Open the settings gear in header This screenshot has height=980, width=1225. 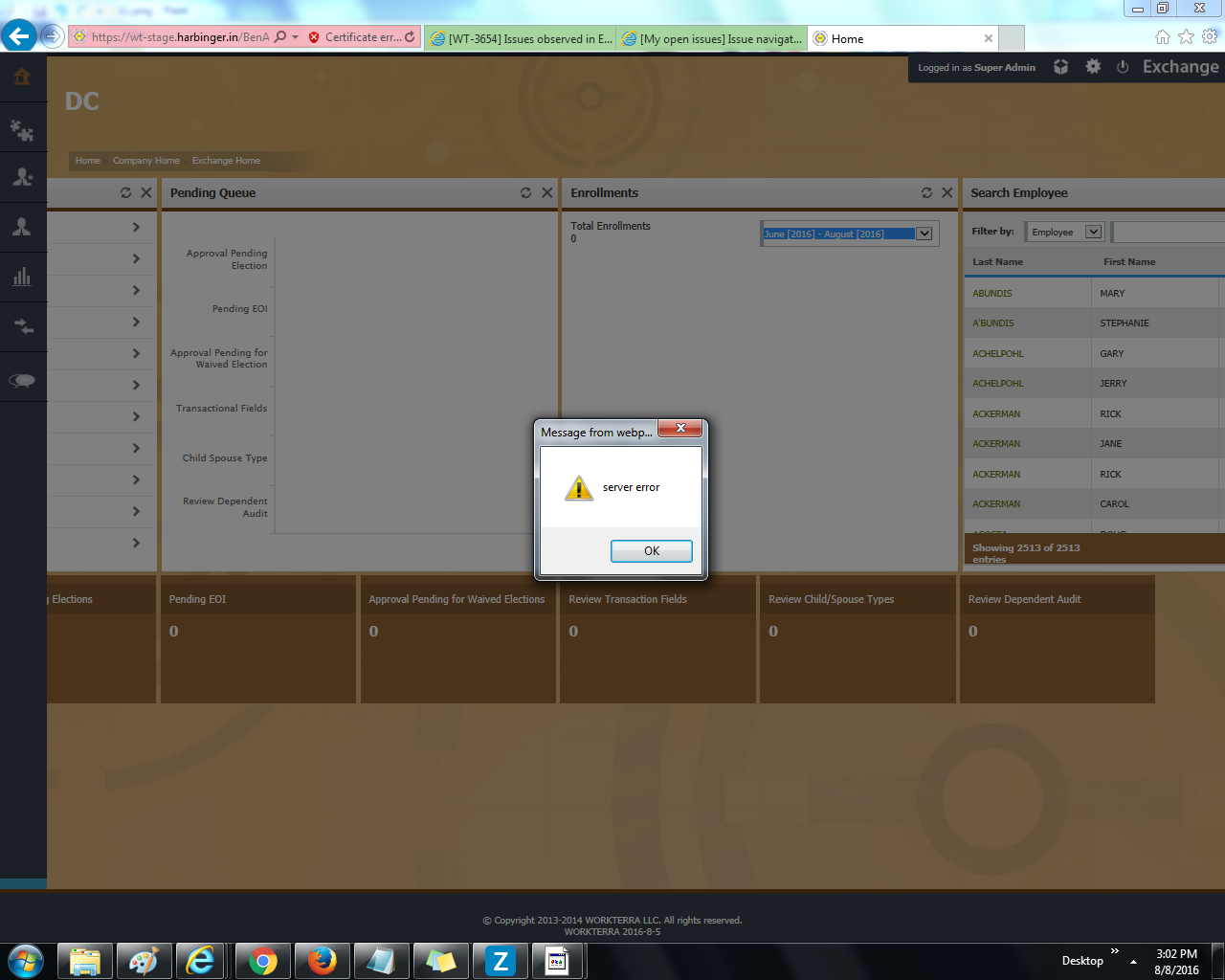[1093, 67]
